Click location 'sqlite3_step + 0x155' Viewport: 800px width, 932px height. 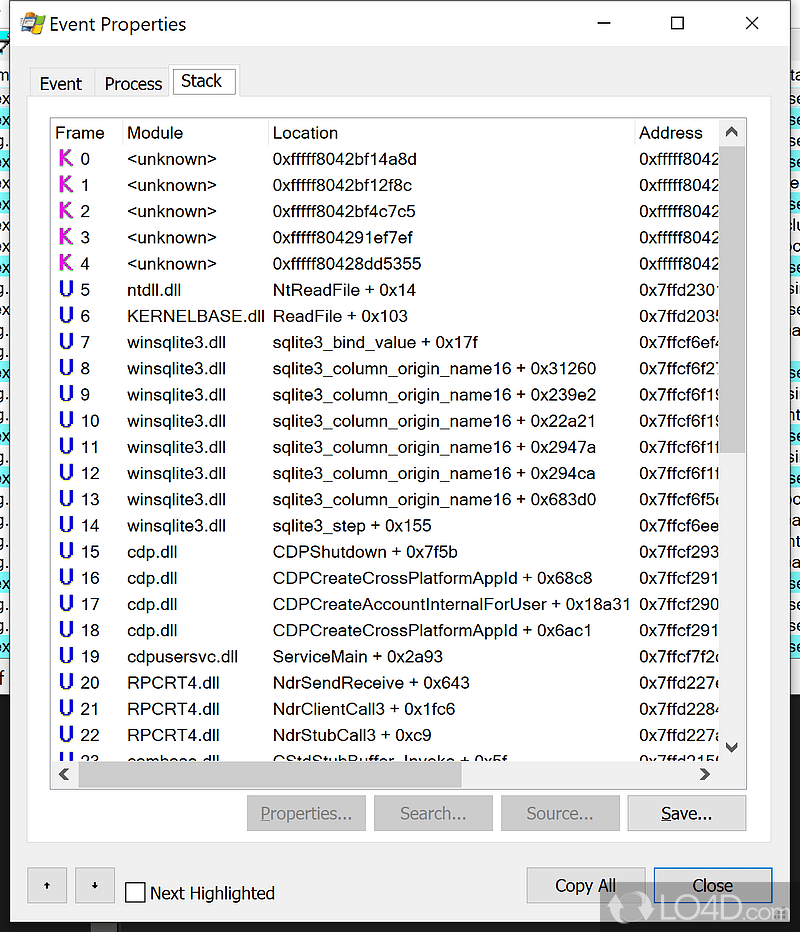(352, 525)
